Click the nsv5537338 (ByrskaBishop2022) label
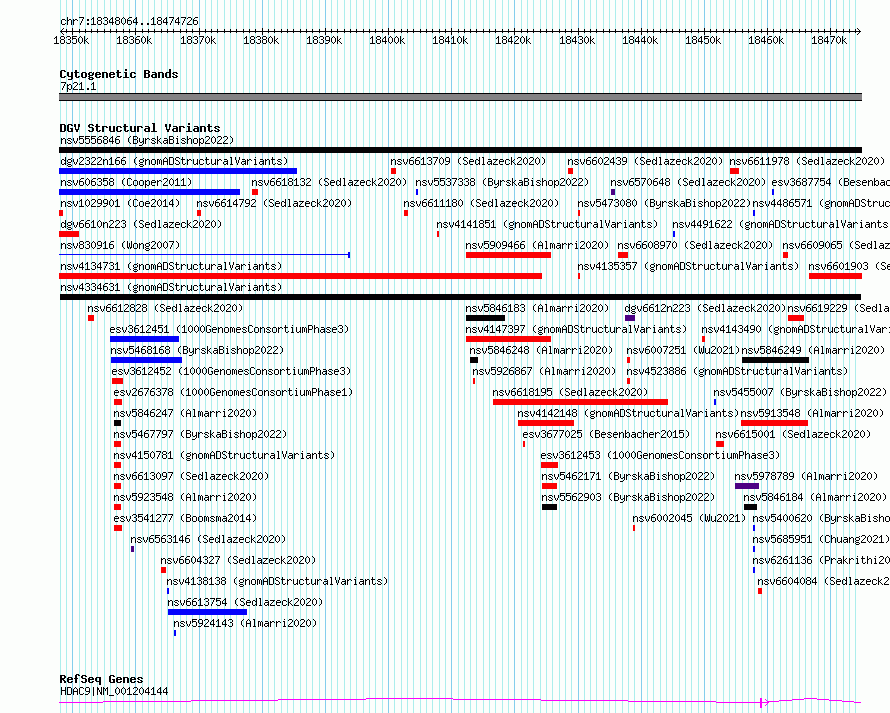The height and width of the screenshot is (713, 890). coord(502,182)
